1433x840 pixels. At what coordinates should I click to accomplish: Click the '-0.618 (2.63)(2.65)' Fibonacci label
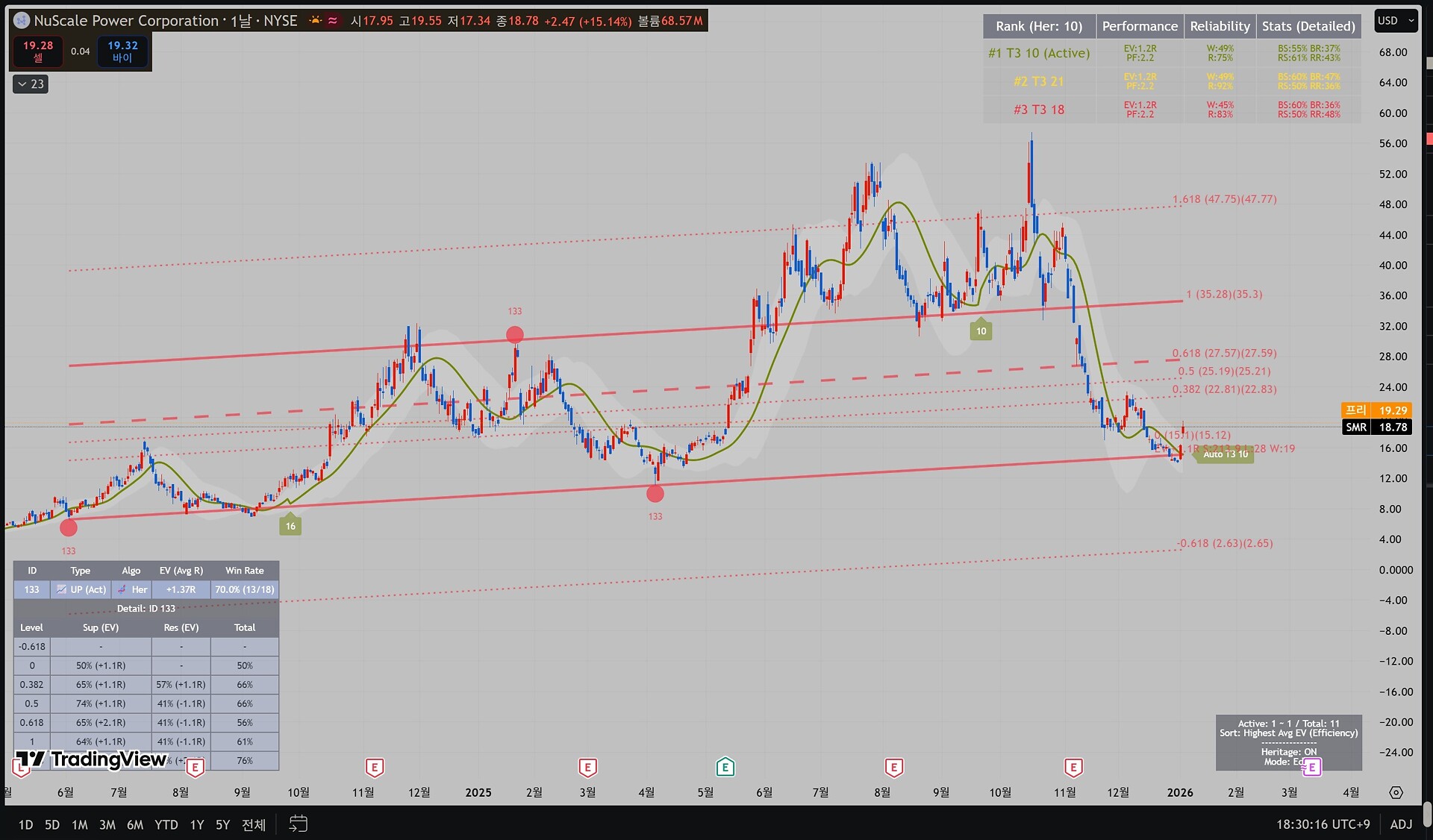(x=1225, y=543)
